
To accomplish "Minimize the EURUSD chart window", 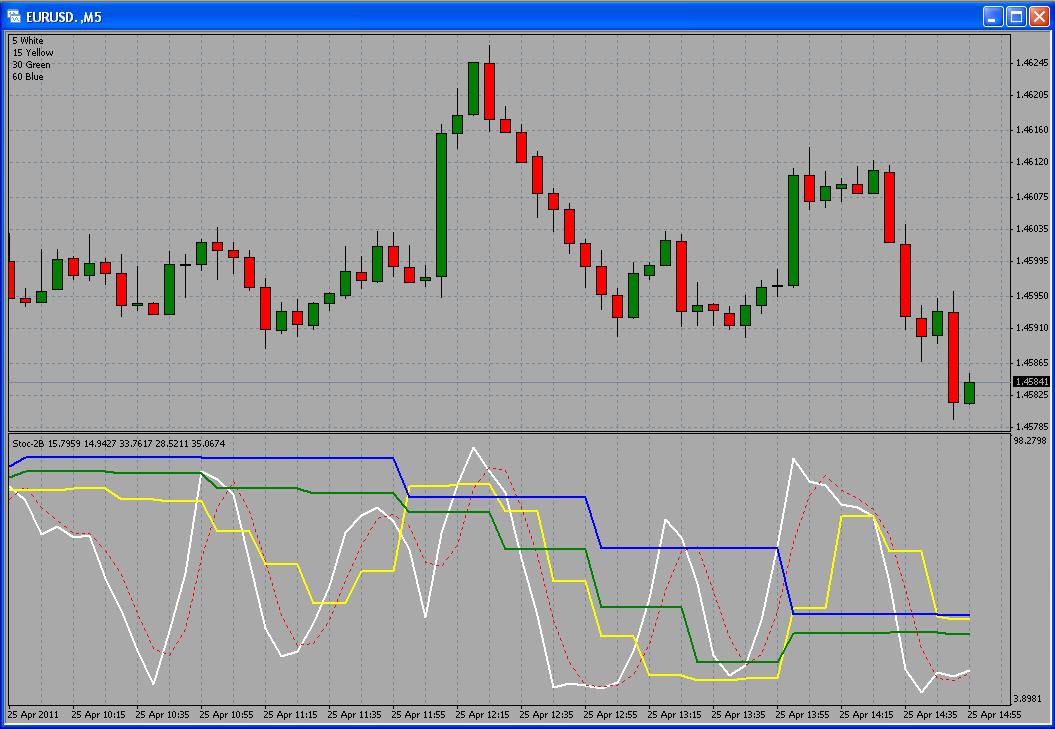I will coord(992,16).
